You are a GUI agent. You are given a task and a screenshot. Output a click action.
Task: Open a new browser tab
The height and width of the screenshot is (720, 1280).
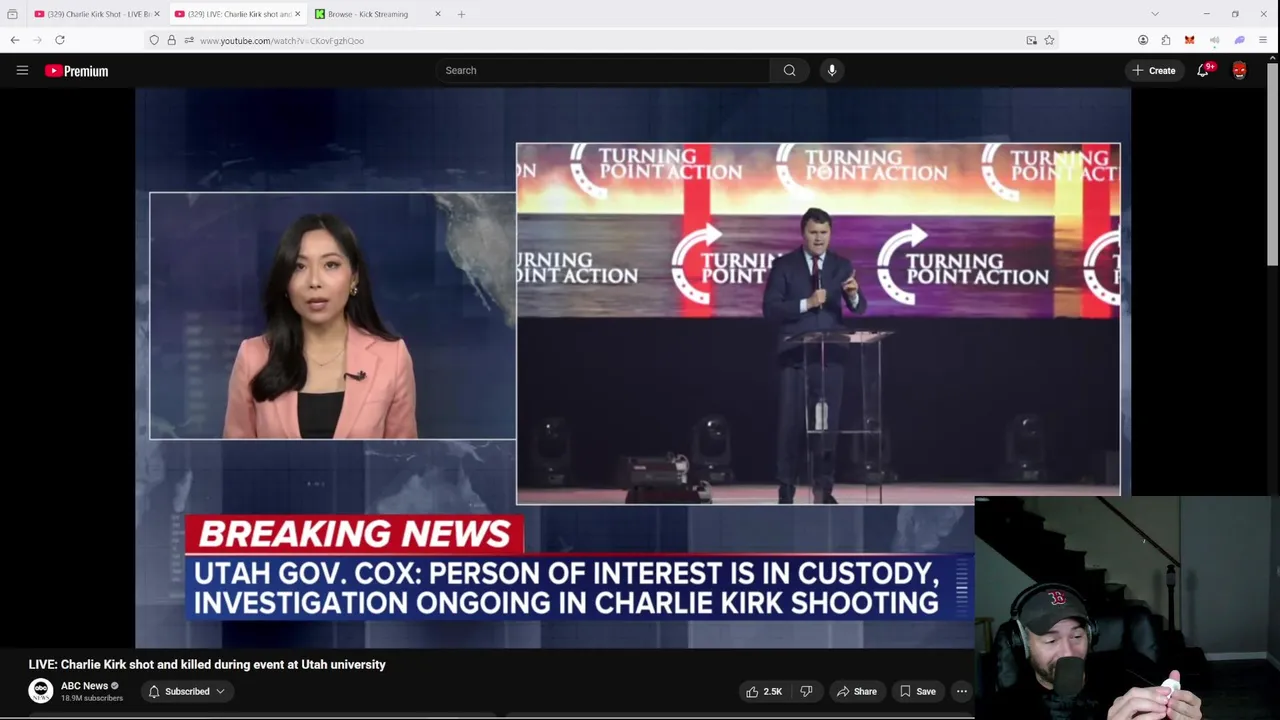click(461, 14)
